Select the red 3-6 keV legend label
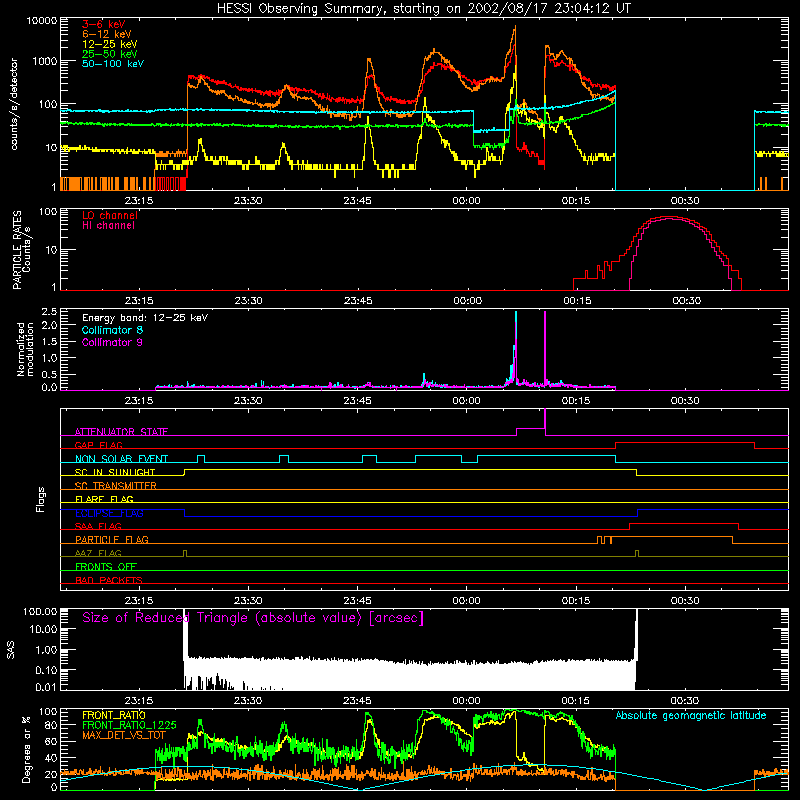This screenshot has width=800, height=800. coord(104,24)
